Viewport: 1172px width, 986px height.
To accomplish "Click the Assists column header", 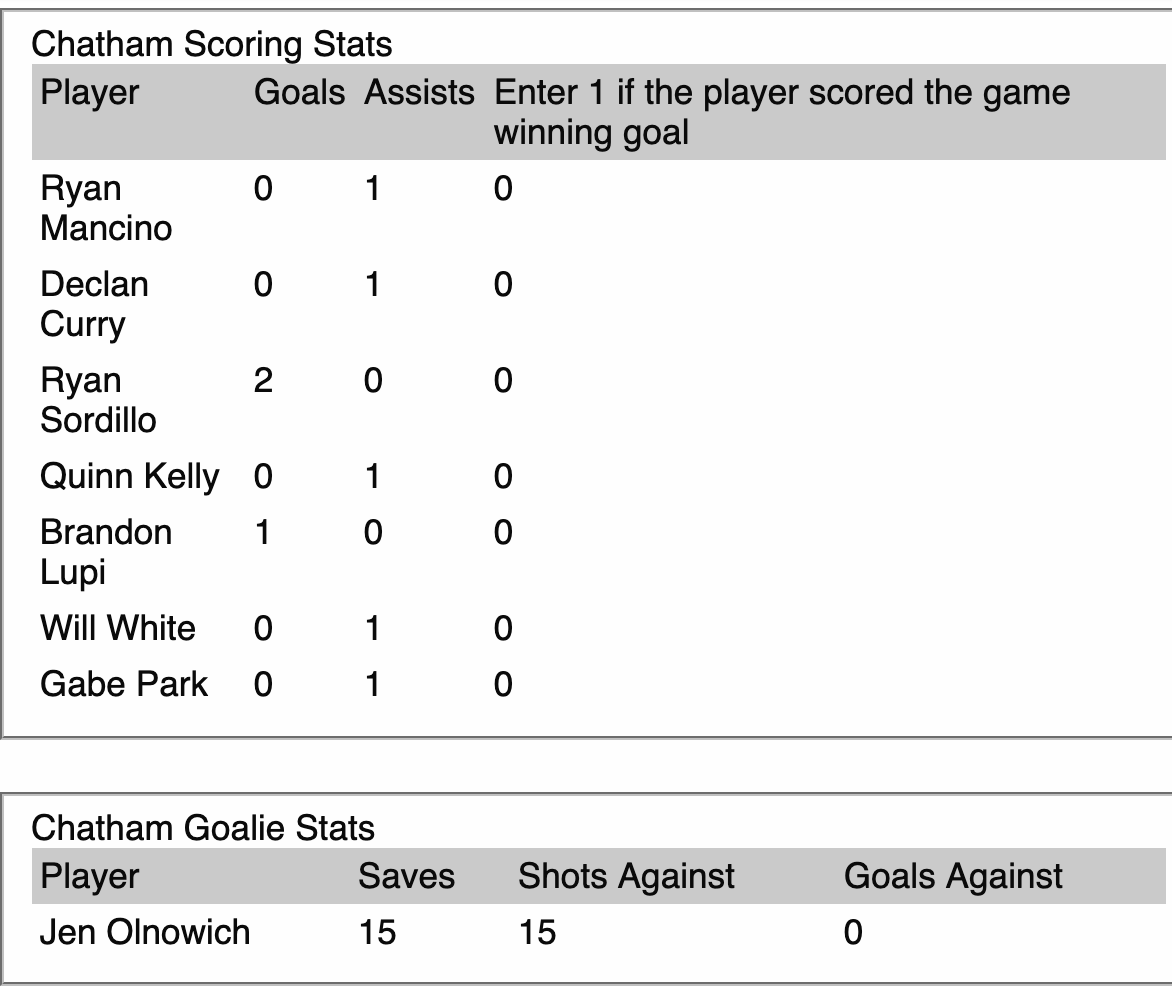I will tap(419, 93).
